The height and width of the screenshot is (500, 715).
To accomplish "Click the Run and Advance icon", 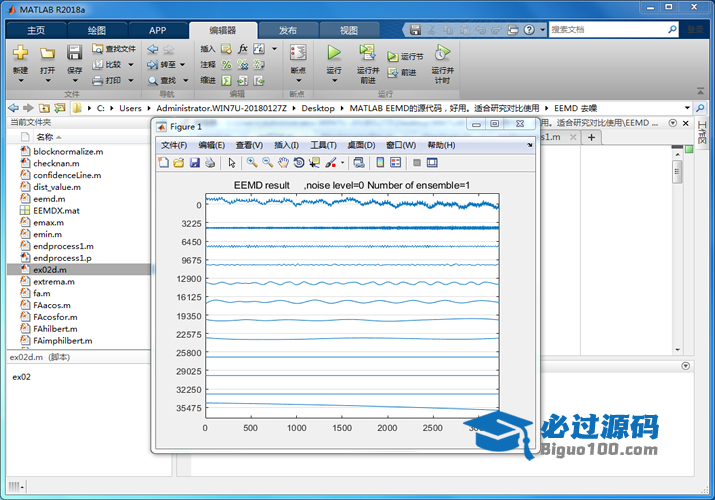I will click(x=367, y=52).
